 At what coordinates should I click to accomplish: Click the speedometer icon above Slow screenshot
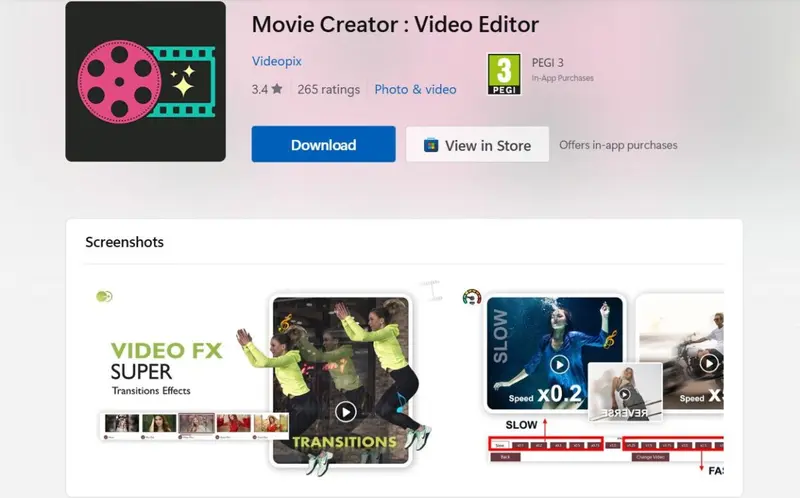pyautogui.click(x=472, y=297)
